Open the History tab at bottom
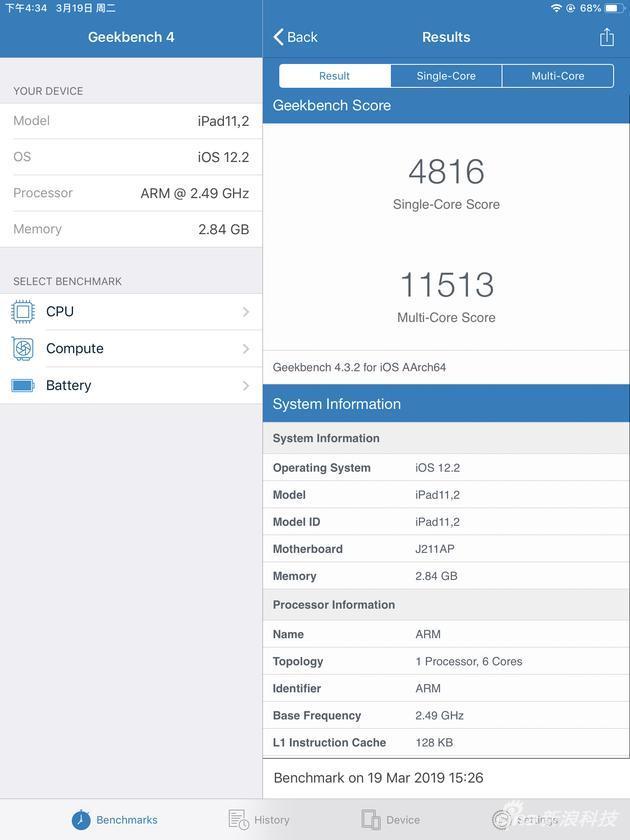Viewport: 630px width, 840px height. tap(259, 820)
